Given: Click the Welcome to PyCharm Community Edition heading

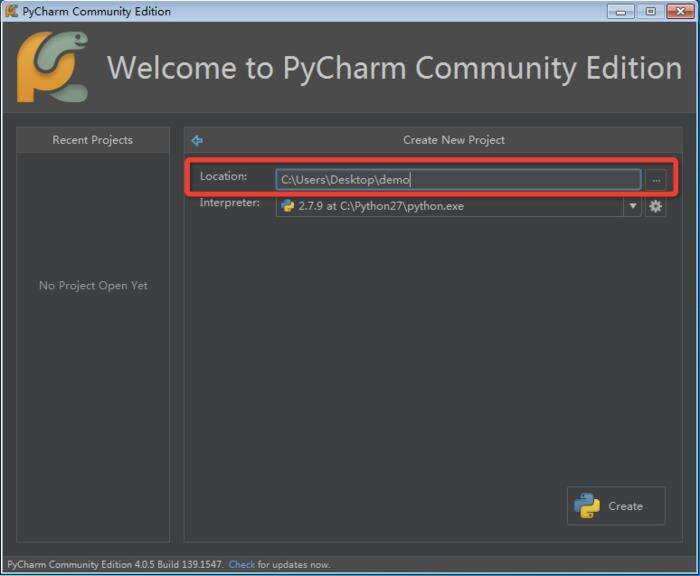Looking at the screenshot, I should point(394,68).
